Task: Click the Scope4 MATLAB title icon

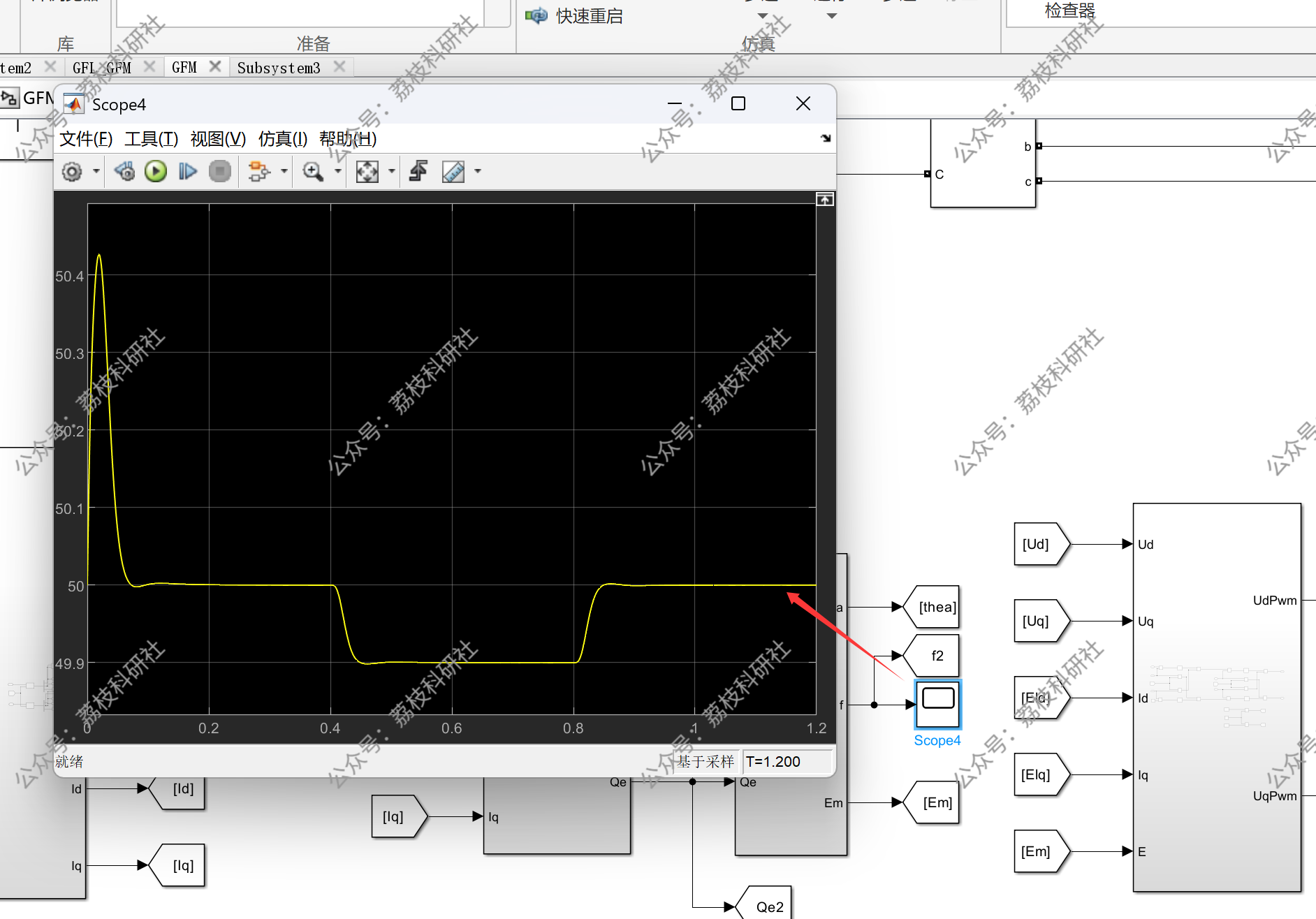Action: tap(73, 104)
